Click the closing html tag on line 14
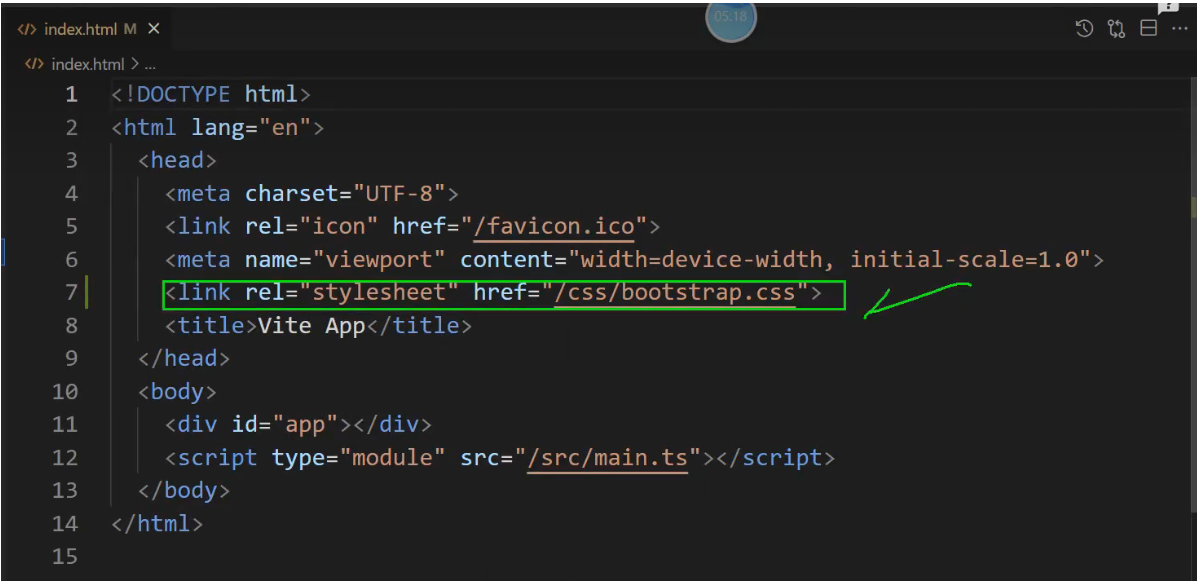 [156, 524]
